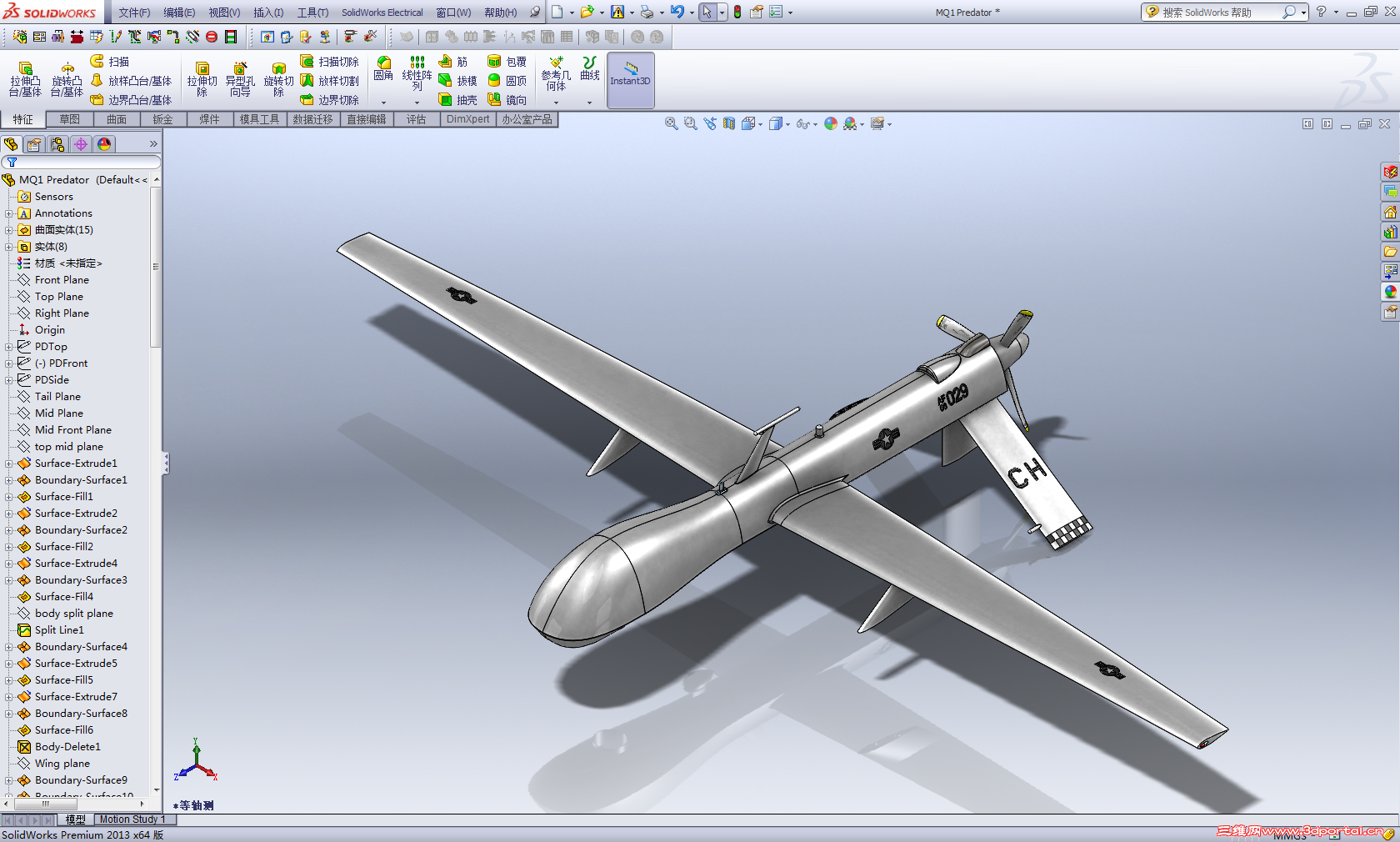The image size is (1400, 842).
Task: Click the 旋转切除 revolved cut tool
Action: click(278, 79)
